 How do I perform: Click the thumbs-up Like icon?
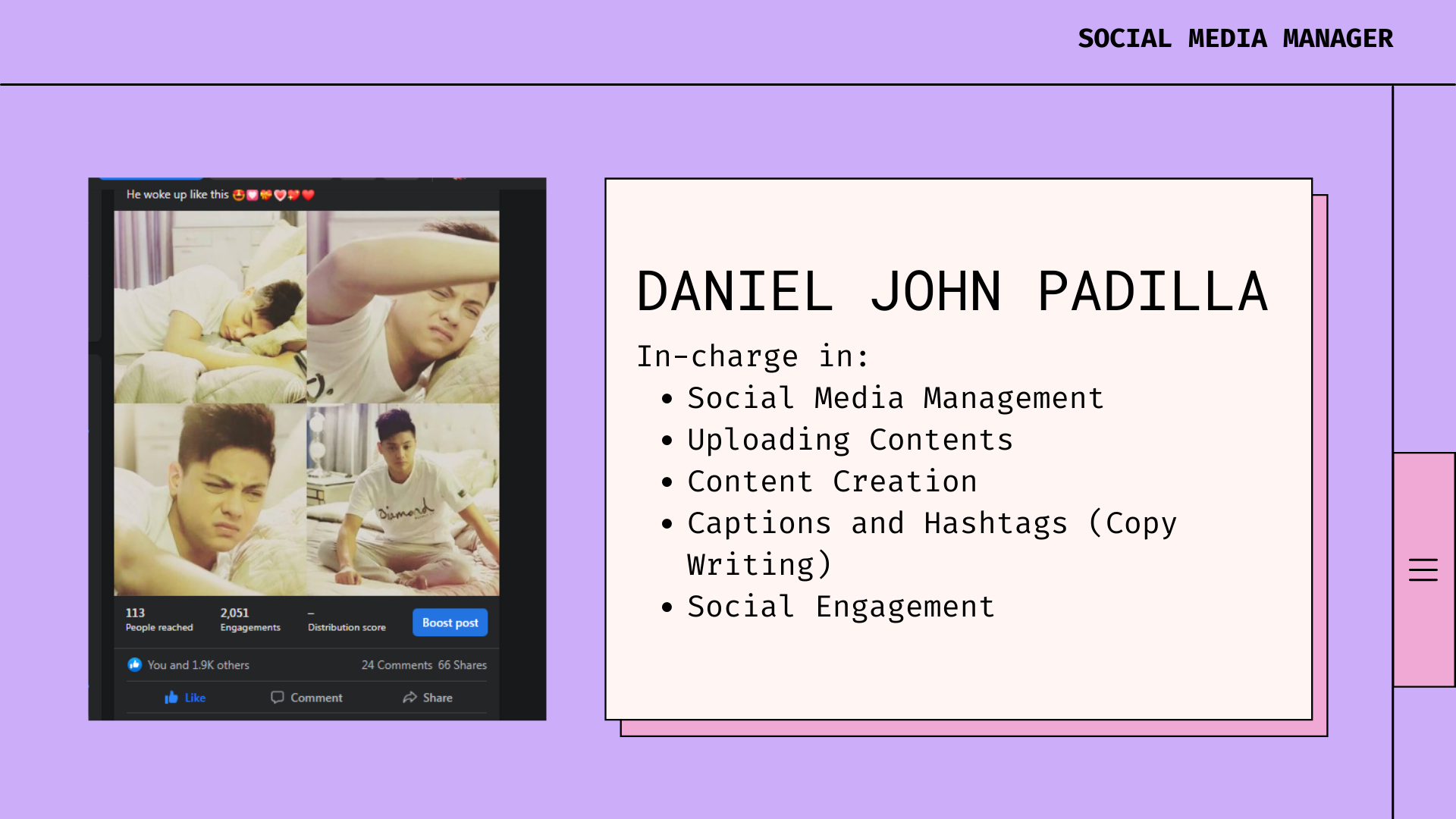click(171, 698)
